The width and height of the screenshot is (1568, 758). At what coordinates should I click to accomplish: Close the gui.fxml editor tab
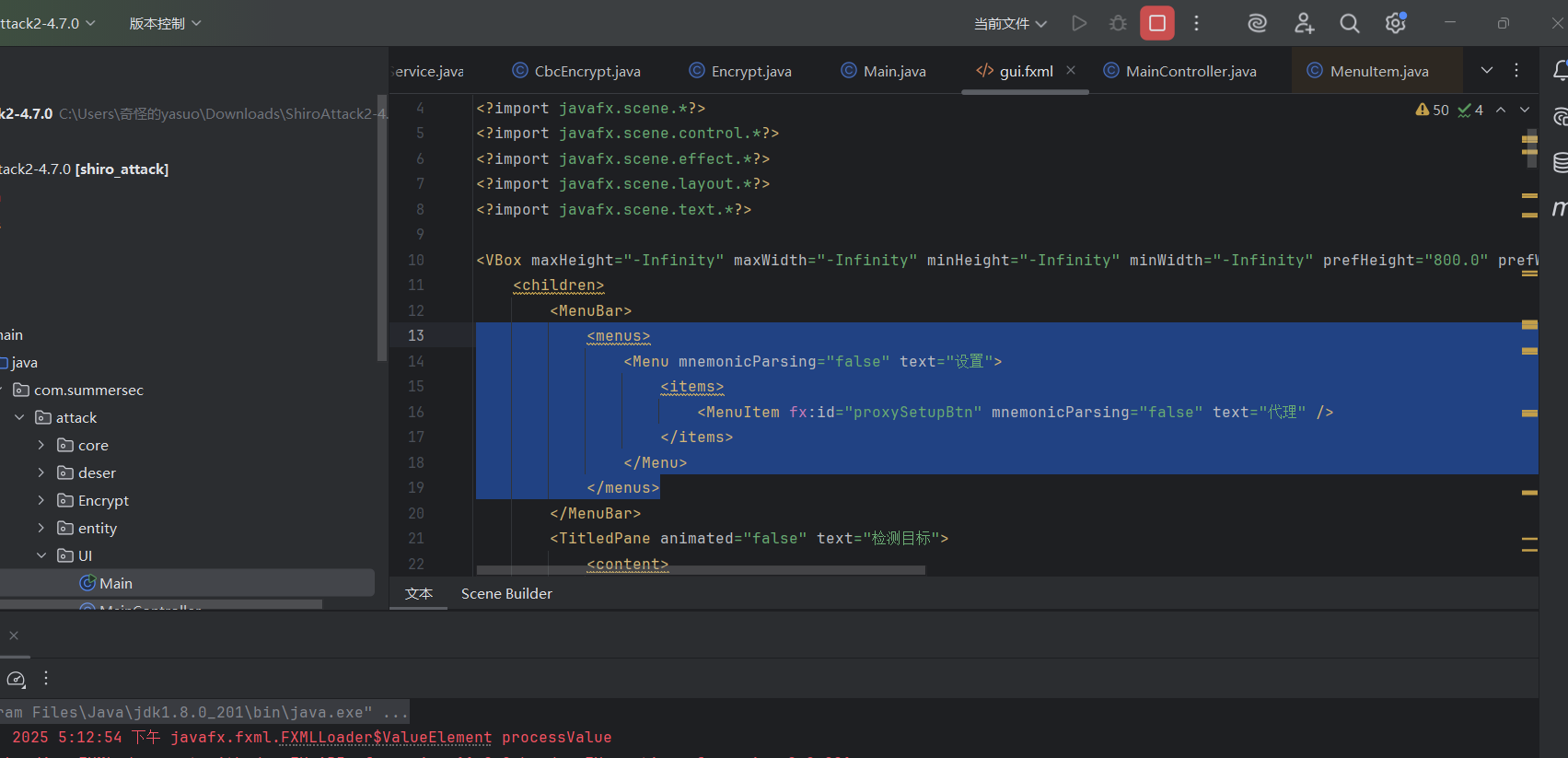[x=1071, y=70]
